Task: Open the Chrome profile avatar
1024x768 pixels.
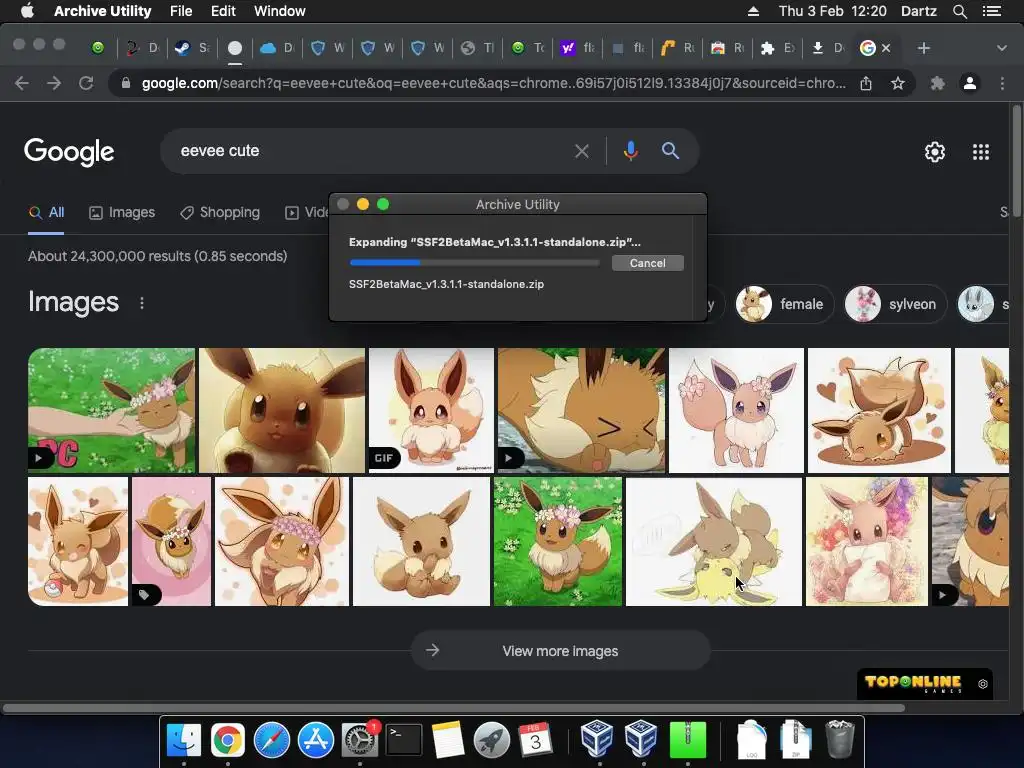Action: pos(970,83)
